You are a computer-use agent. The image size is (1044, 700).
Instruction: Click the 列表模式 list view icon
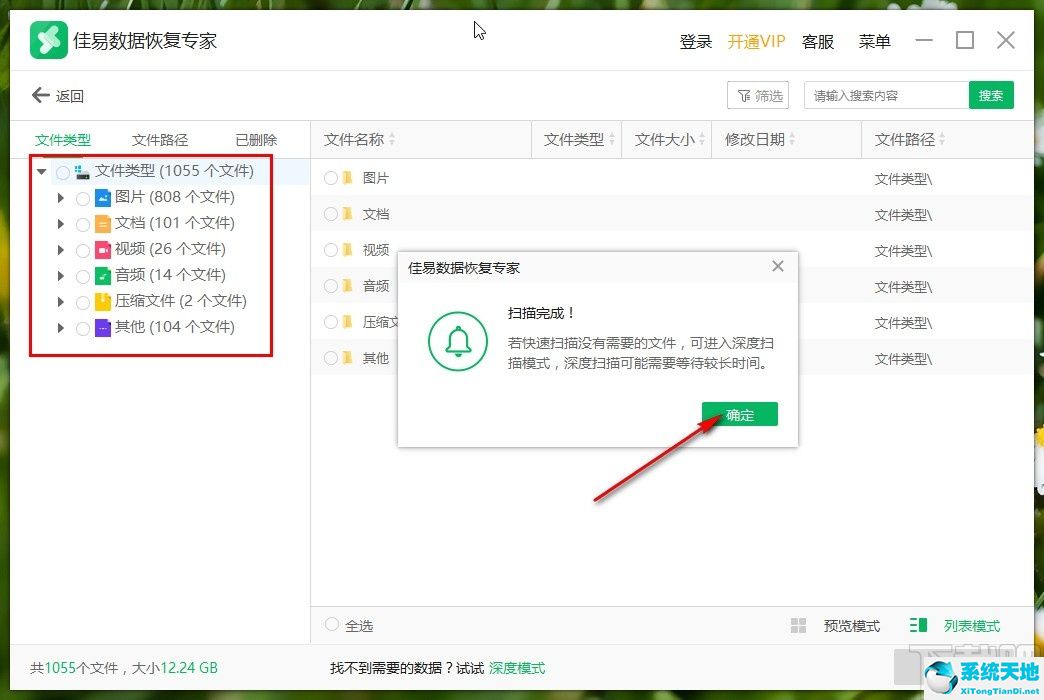918,625
